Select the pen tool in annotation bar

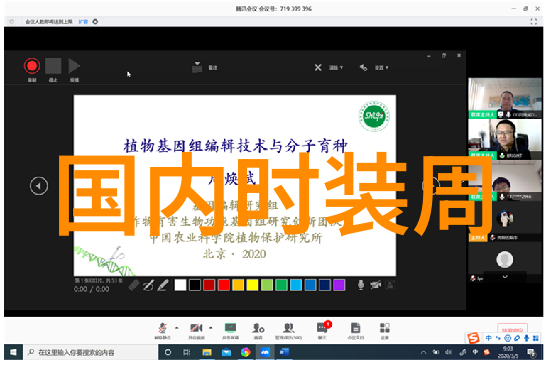[148, 286]
